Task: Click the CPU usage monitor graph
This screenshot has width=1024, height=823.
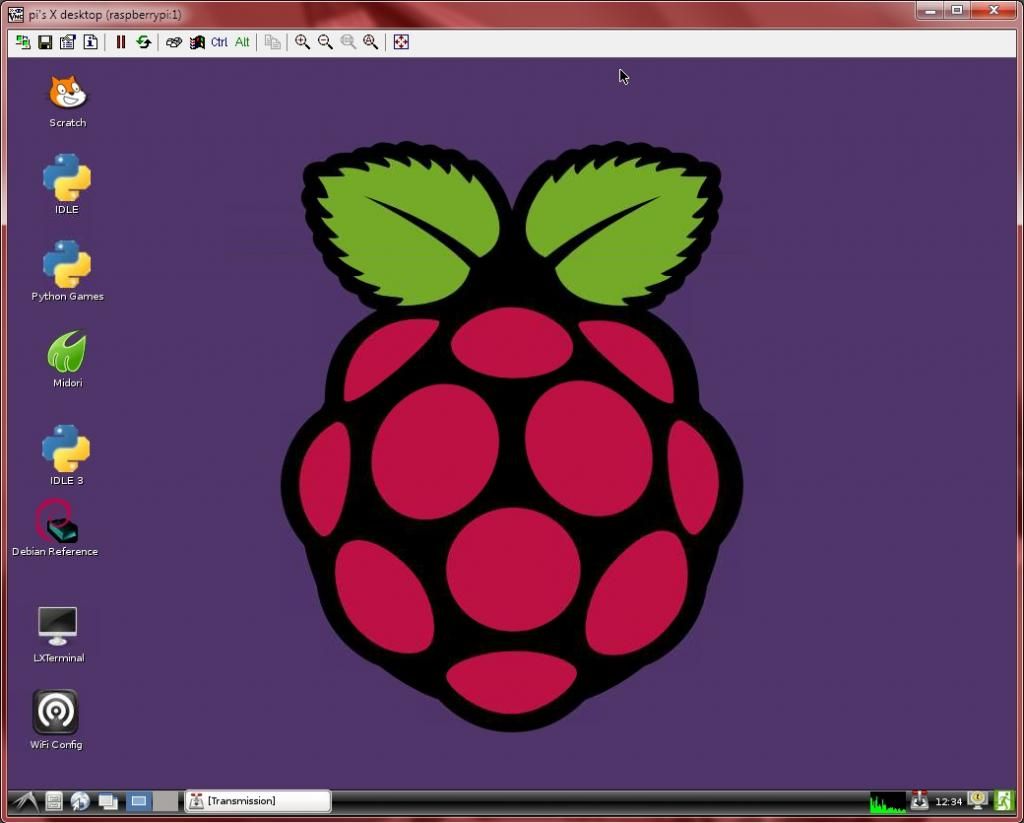Action: tap(888, 801)
